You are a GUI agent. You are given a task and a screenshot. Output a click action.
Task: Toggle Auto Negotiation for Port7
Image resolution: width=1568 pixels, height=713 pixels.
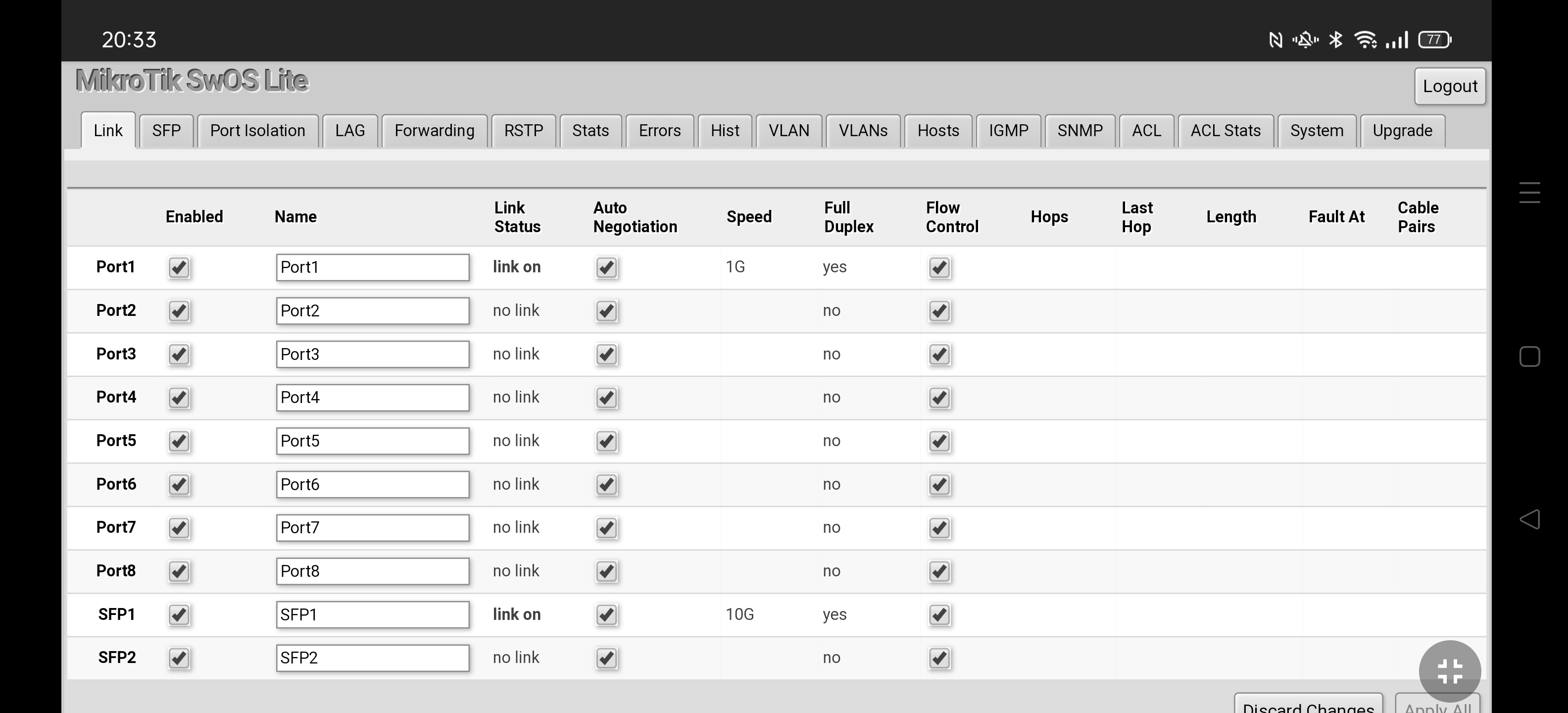pos(606,528)
